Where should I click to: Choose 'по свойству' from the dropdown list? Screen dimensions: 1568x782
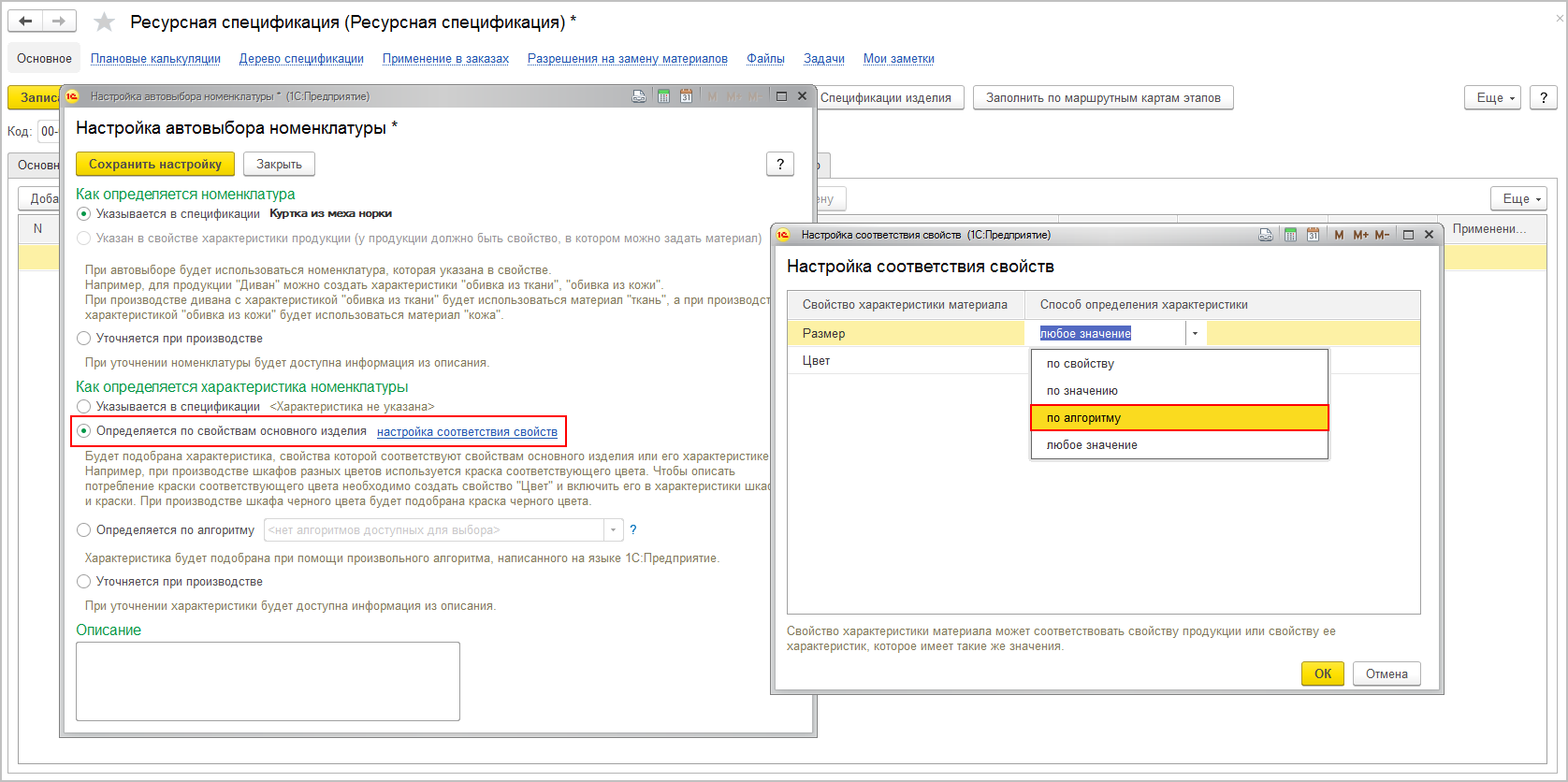pyautogui.click(x=1180, y=364)
